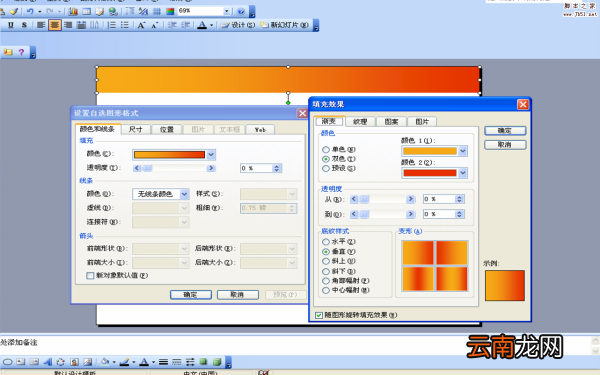Image resolution: width=600 pixels, height=375 pixels.
Task: Click the Insert Hyperlink globe icon
Action: tap(113, 11)
